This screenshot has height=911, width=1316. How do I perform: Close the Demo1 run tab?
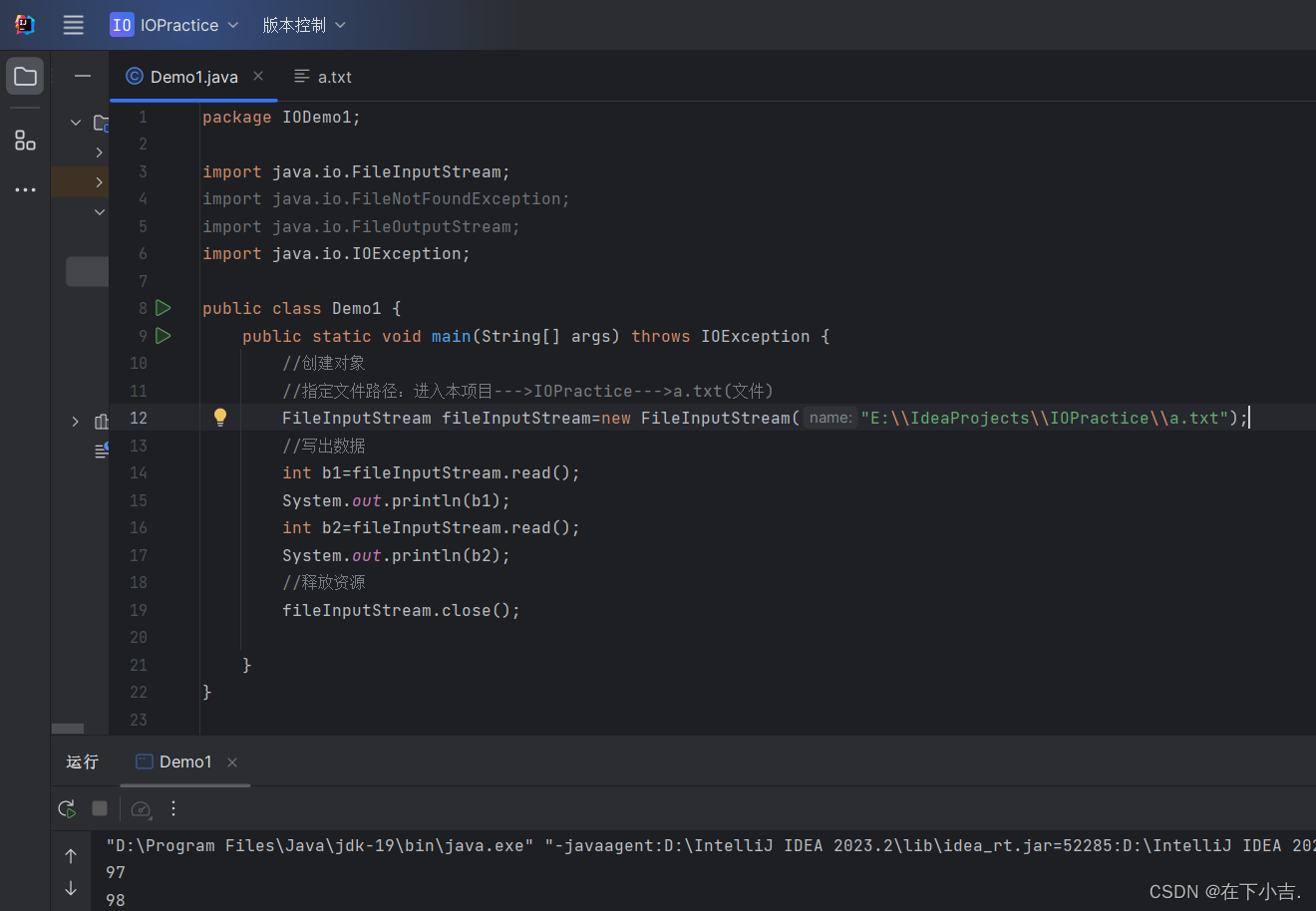[x=232, y=762]
